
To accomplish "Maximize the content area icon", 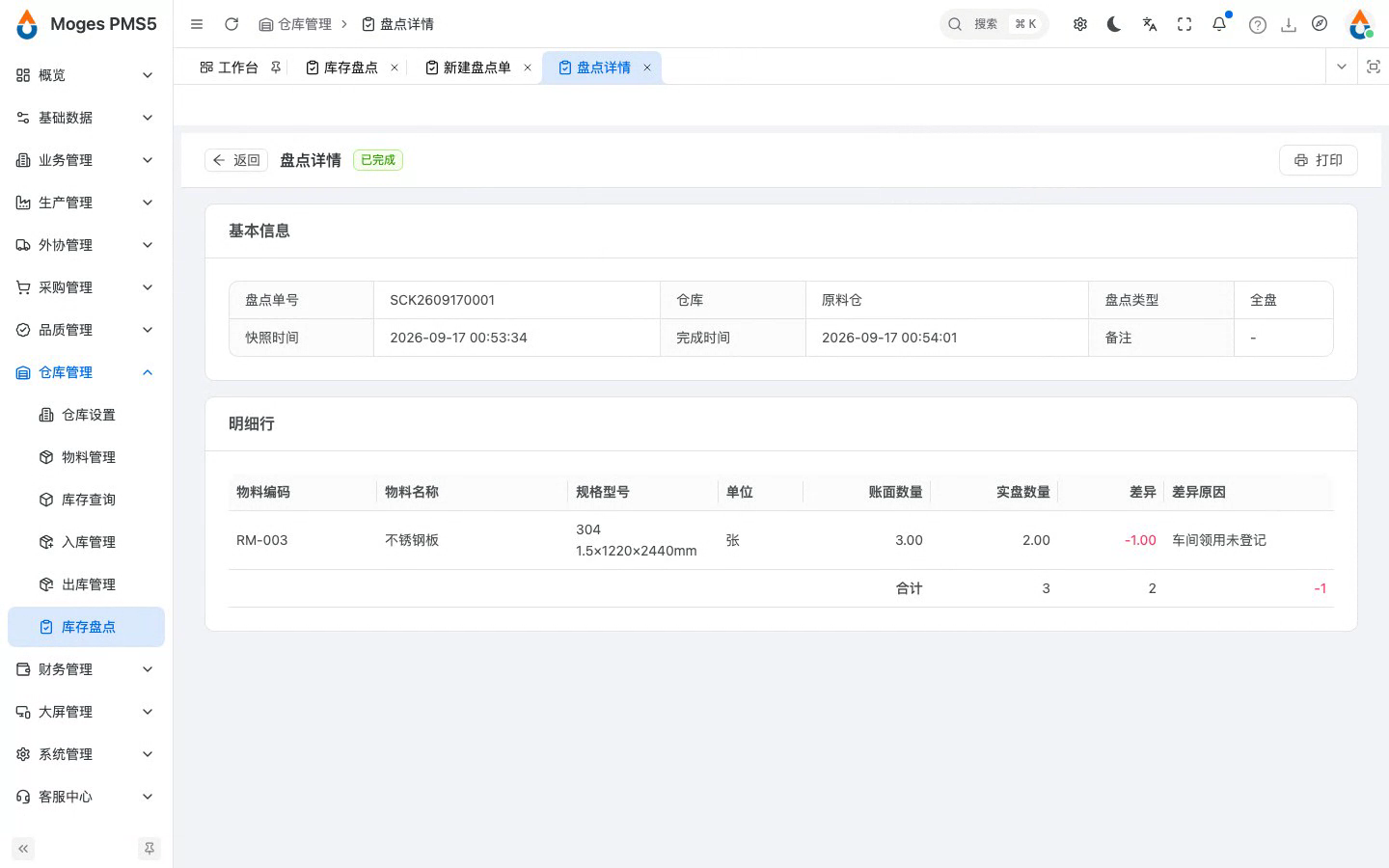I will pos(1374,67).
